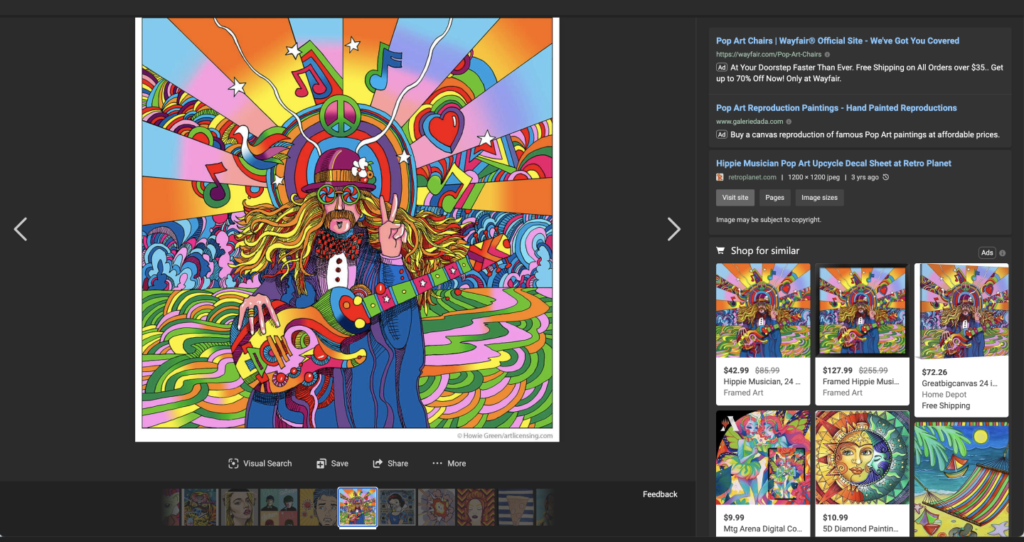Open Visual Search for this image
Viewport: 1024px width, 542px height.
point(260,464)
